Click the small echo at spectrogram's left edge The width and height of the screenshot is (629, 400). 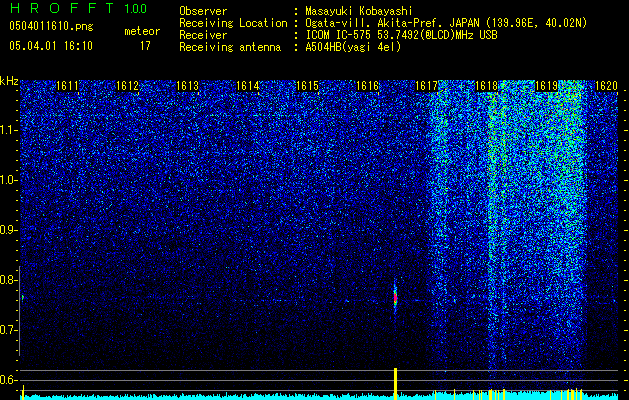[23, 297]
